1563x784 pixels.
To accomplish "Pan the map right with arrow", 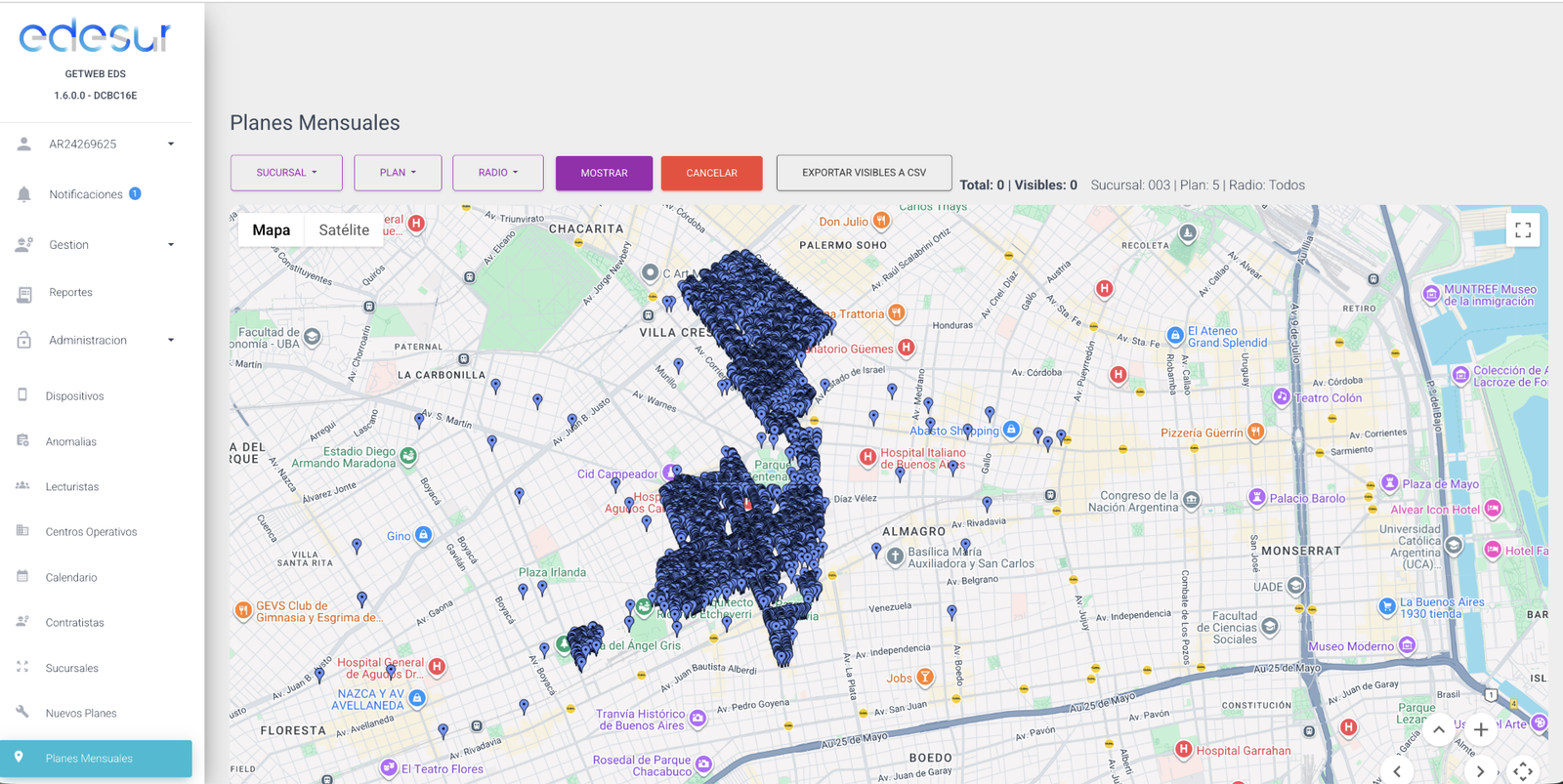I will [x=1481, y=771].
